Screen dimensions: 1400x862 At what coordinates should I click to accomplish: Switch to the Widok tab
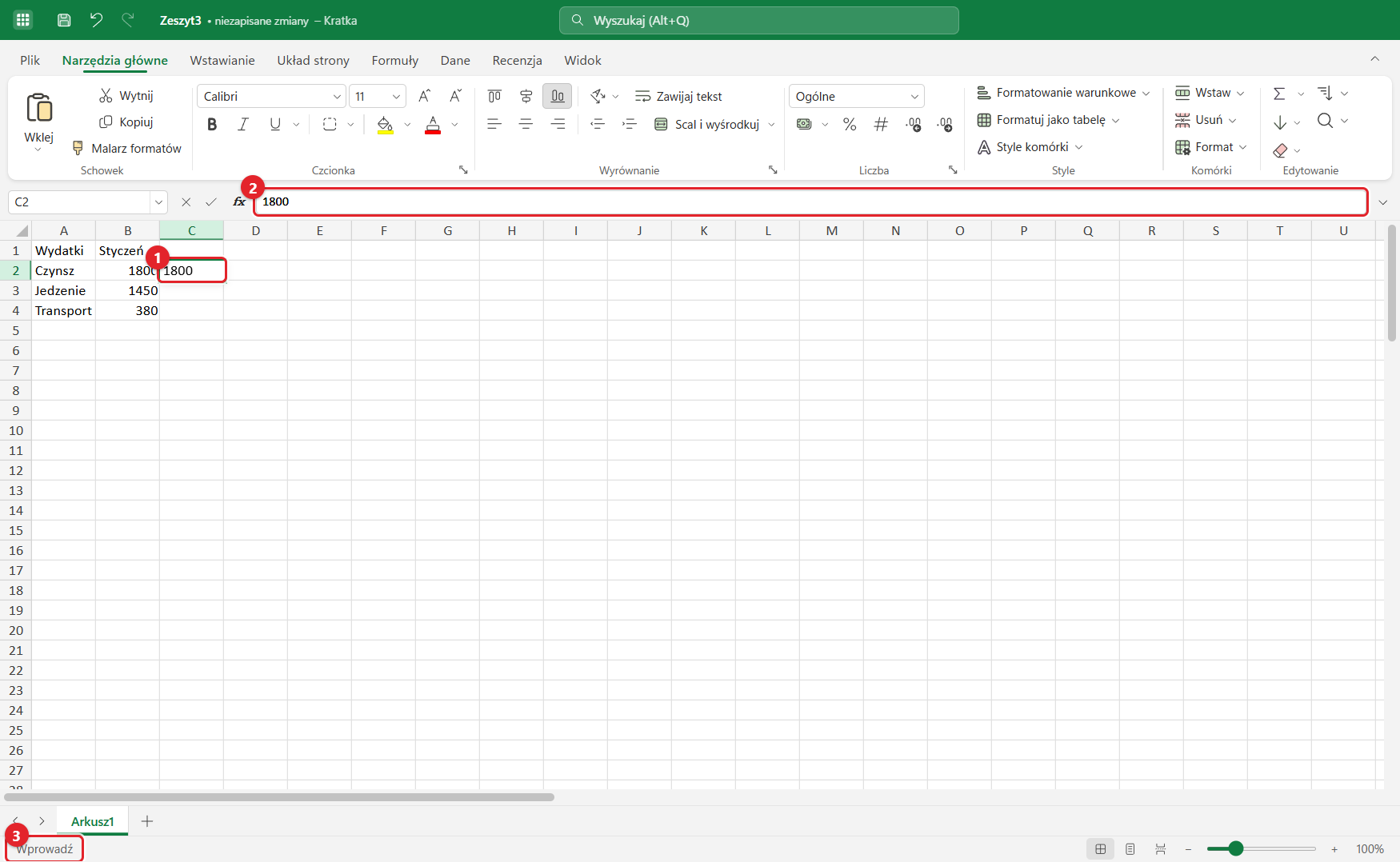[x=582, y=61]
